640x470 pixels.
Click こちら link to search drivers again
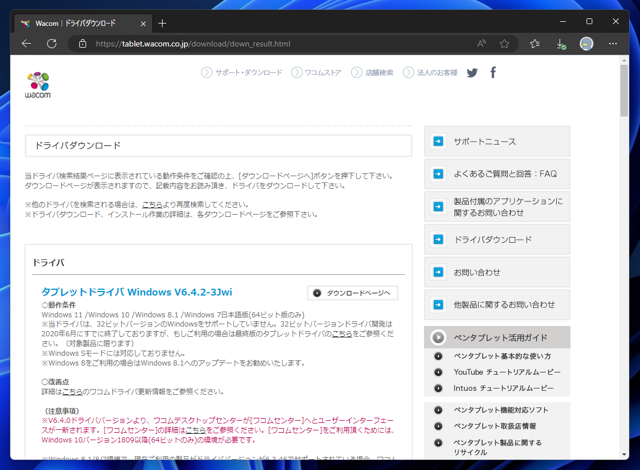point(152,204)
